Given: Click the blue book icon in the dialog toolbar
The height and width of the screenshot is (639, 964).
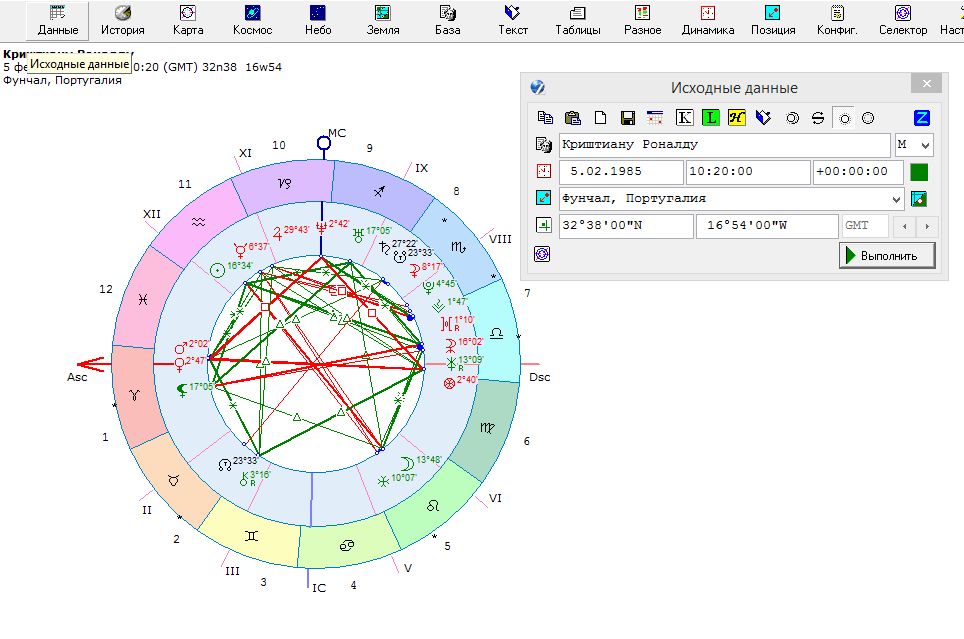Looking at the screenshot, I should pyautogui.click(x=763, y=117).
